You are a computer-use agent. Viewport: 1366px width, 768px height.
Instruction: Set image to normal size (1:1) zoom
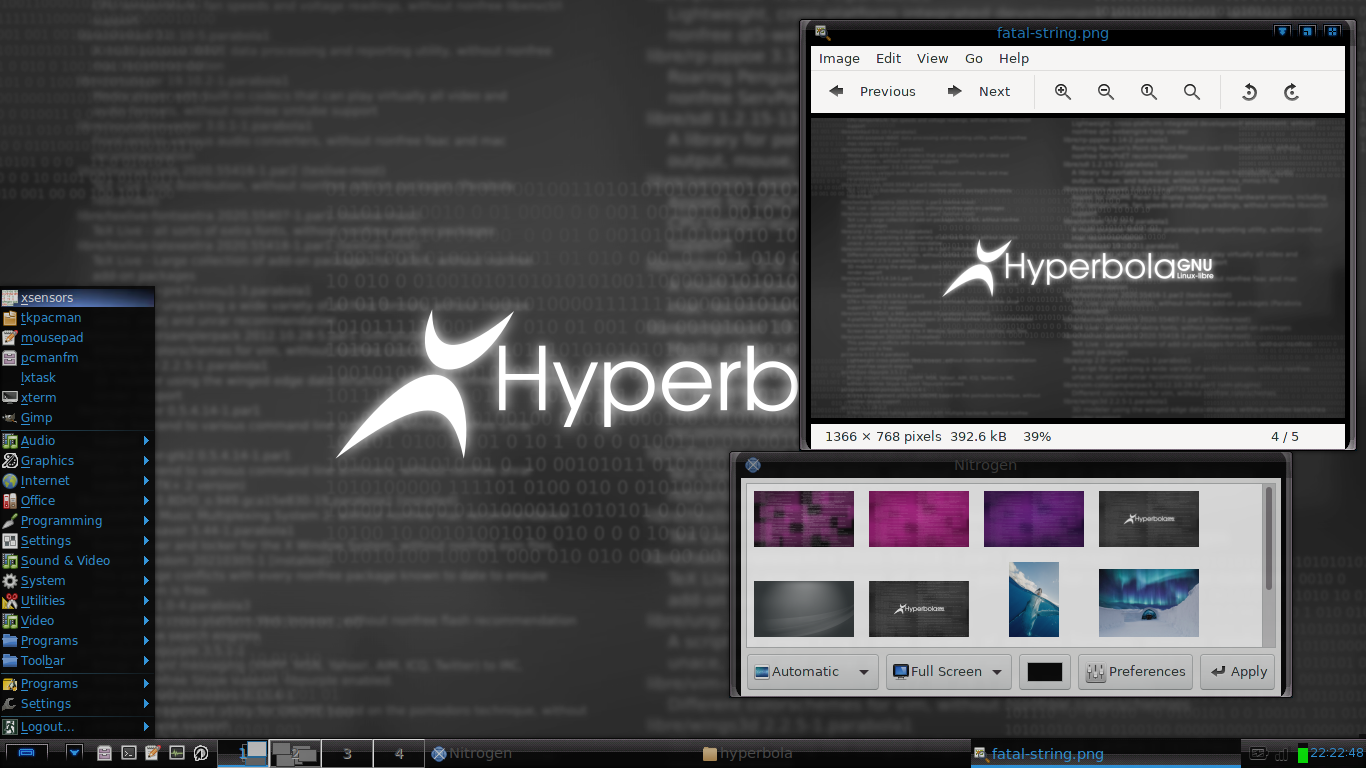pos(1149,92)
